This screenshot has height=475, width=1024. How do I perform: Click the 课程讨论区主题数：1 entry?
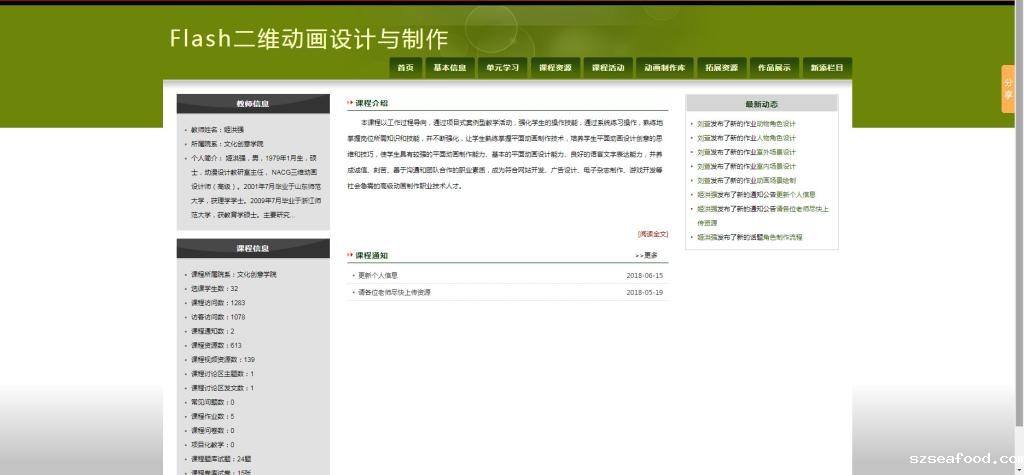tap(223, 374)
